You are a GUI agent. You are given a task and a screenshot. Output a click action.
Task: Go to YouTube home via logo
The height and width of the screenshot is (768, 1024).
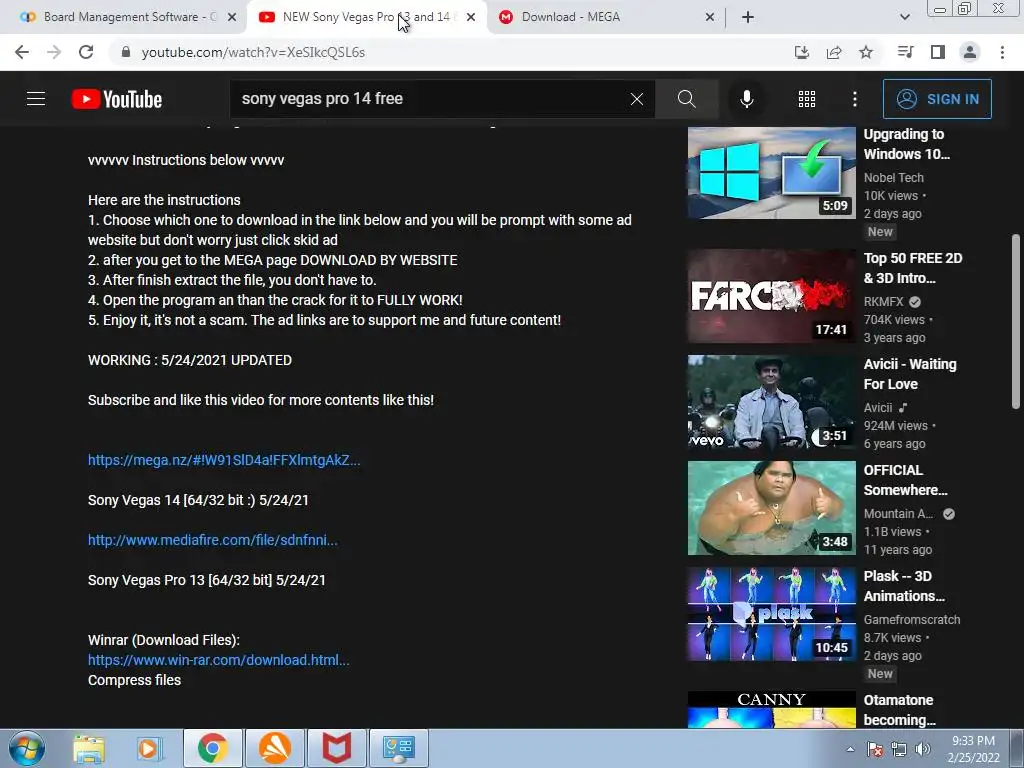117,99
